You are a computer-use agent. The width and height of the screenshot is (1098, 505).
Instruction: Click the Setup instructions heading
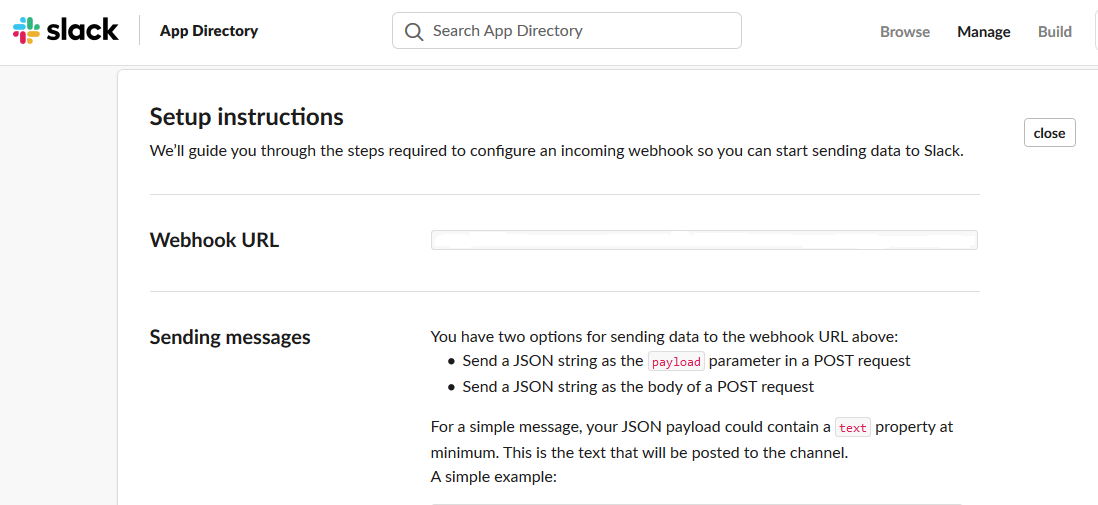(246, 117)
